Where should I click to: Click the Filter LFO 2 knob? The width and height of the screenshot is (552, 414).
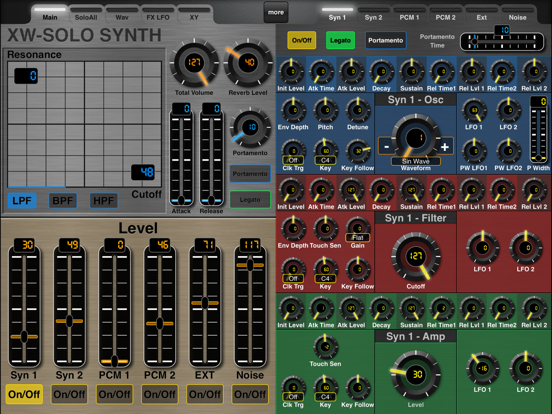(526, 248)
